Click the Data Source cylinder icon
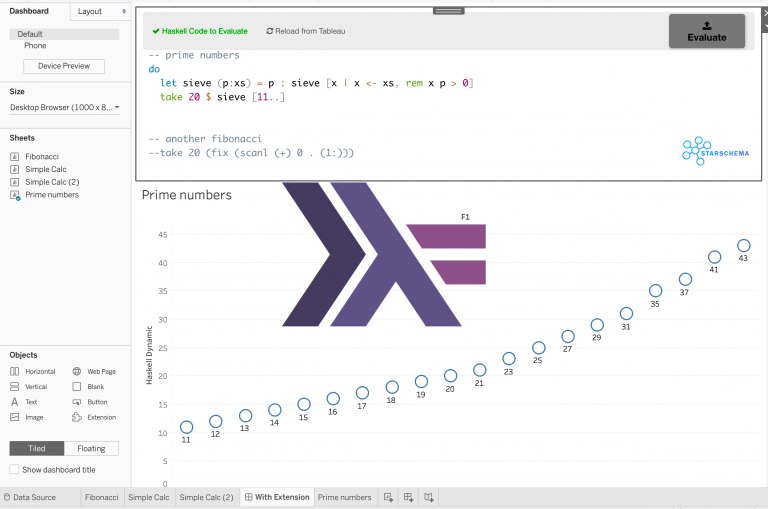 [x=7, y=497]
